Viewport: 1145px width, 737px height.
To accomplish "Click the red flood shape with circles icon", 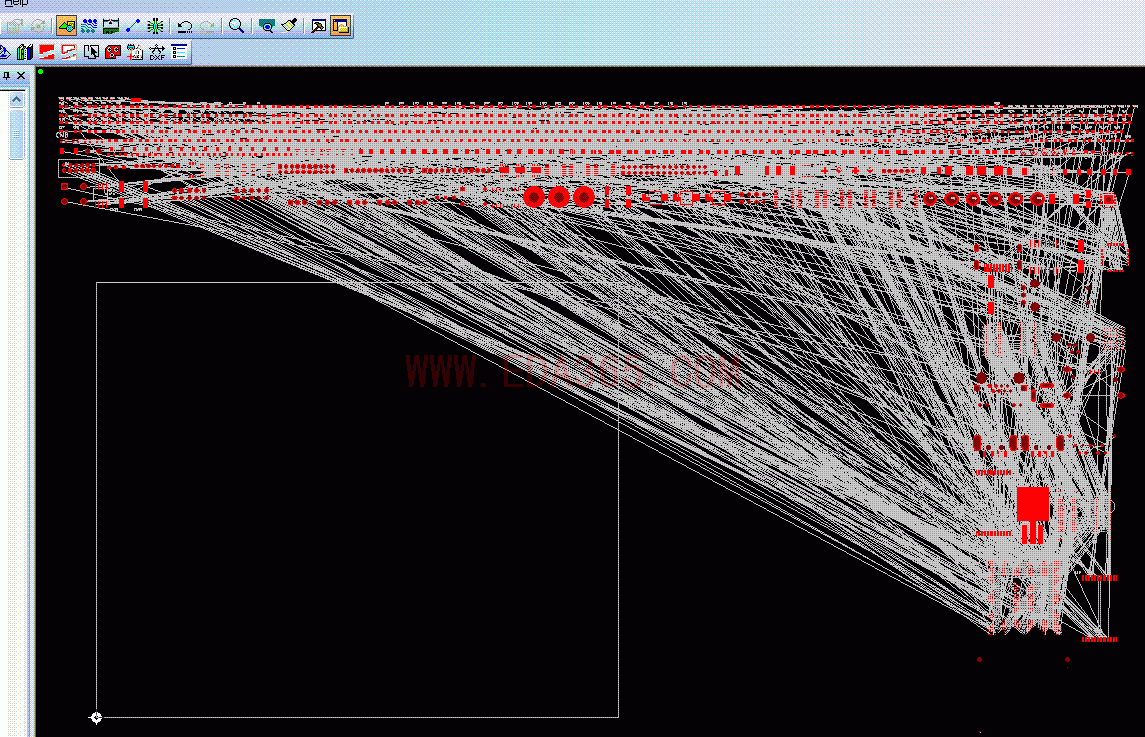I will [x=113, y=52].
